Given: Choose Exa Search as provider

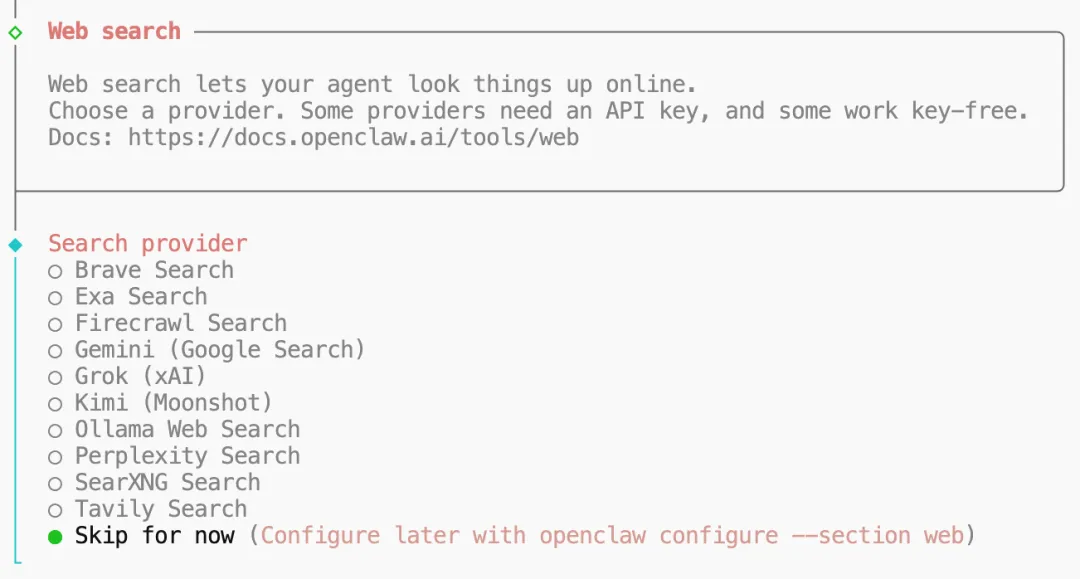Looking at the screenshot, I should (x=55, y=298).
